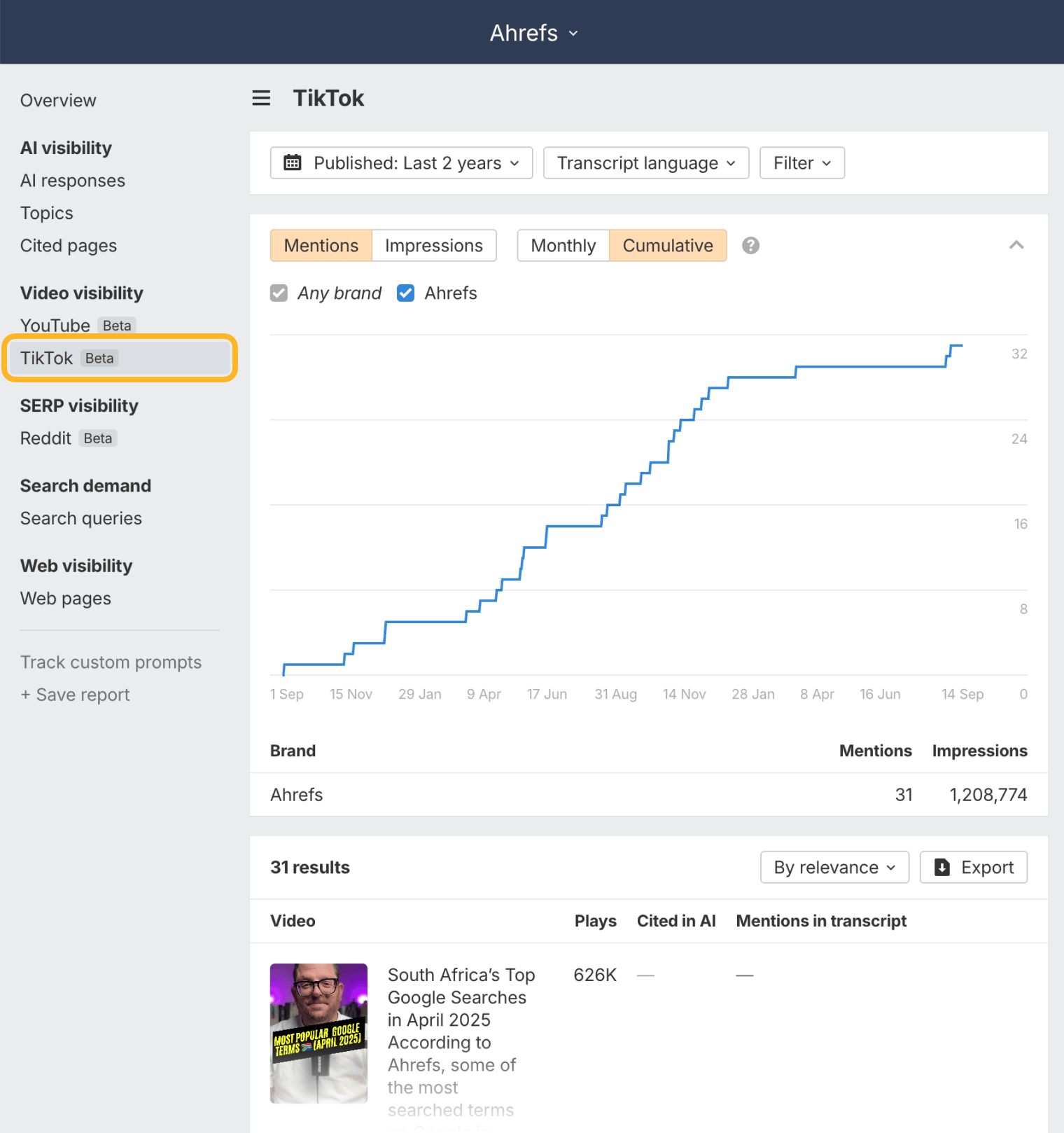Open the Ahrefs project dropdown in the header
The height and width of the screenshot is (1133, 1064).
[x=533, y=33]
